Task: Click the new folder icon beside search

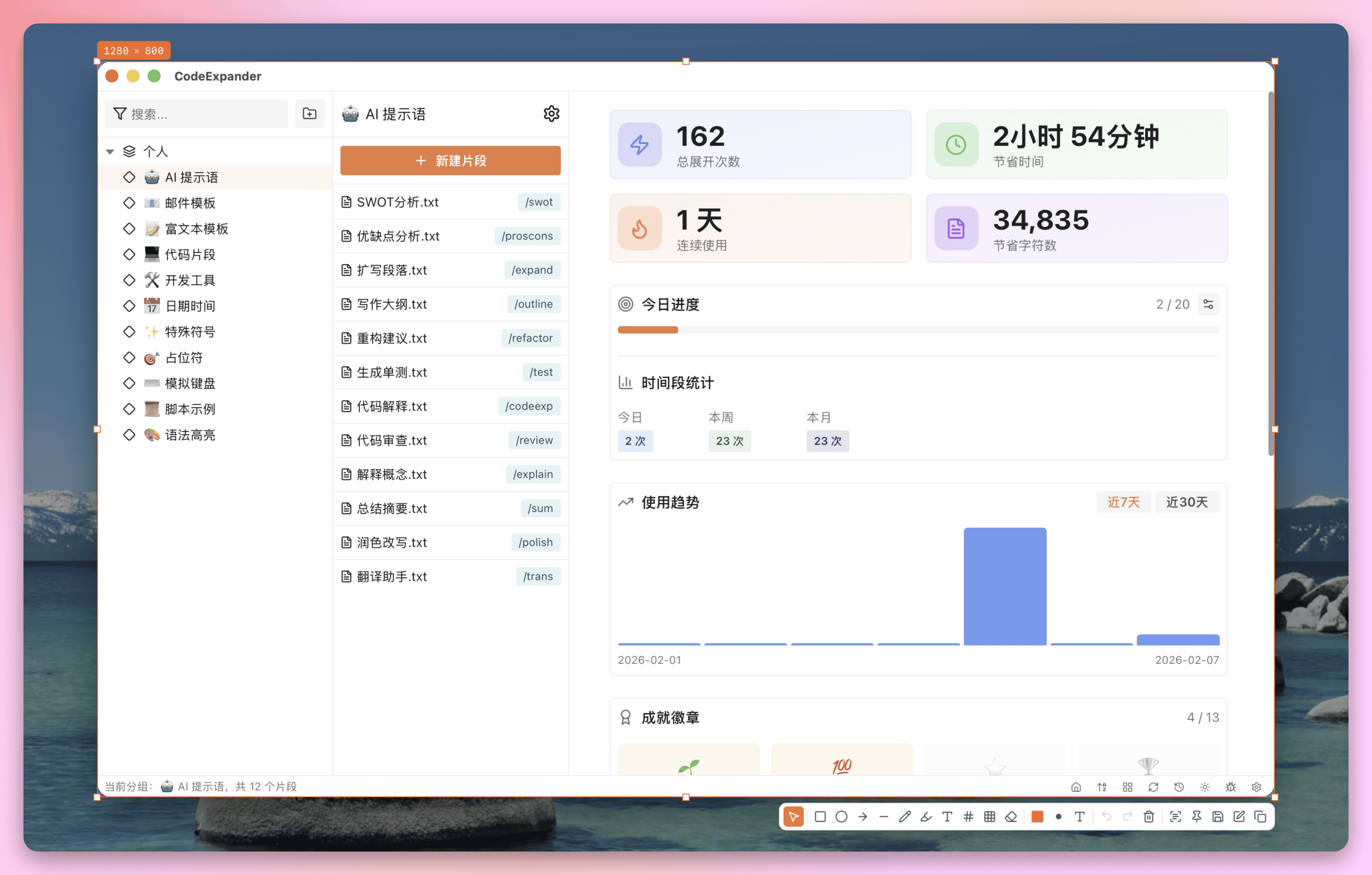Action: point(309,114)
